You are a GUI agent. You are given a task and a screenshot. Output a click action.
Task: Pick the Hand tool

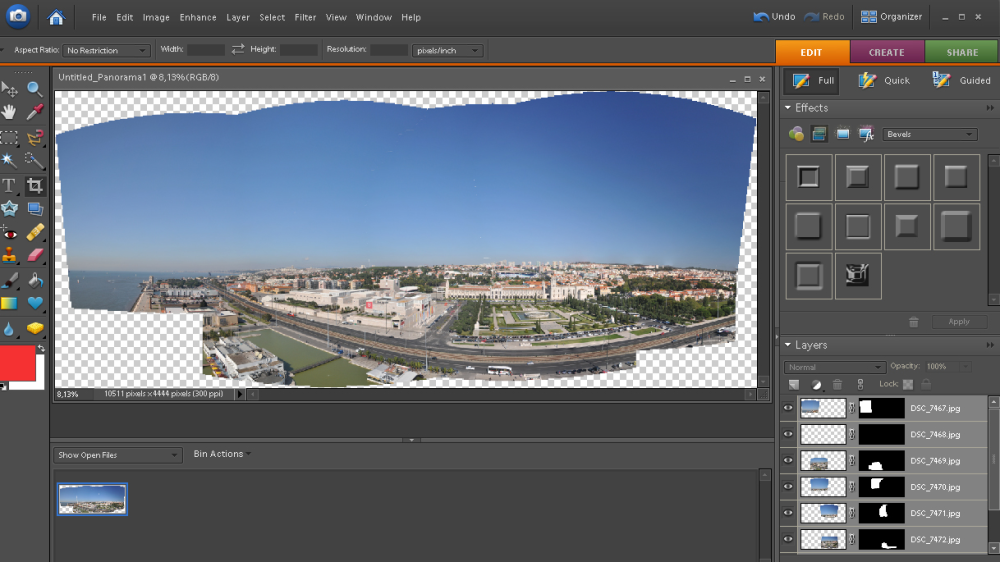coord(9,112)
